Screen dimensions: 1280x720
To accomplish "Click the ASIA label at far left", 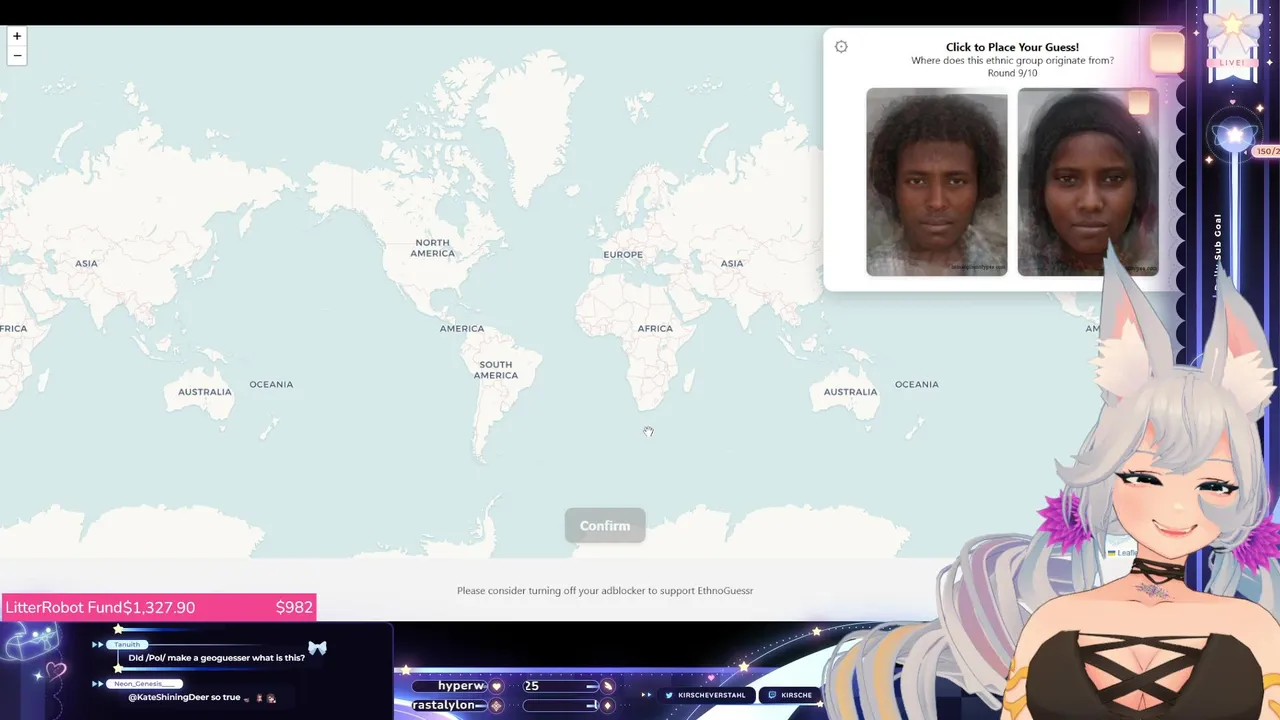I will coord(86,264).
